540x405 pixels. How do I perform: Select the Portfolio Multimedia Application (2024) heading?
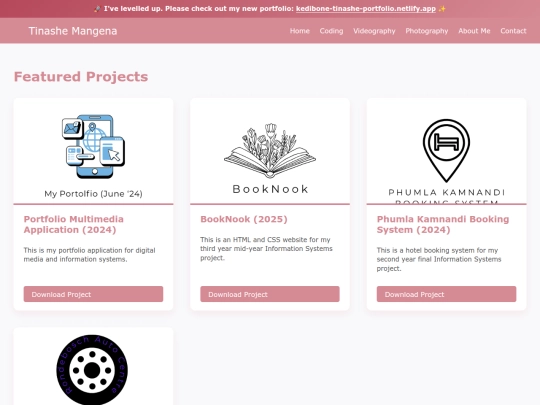tap(74, 225)
